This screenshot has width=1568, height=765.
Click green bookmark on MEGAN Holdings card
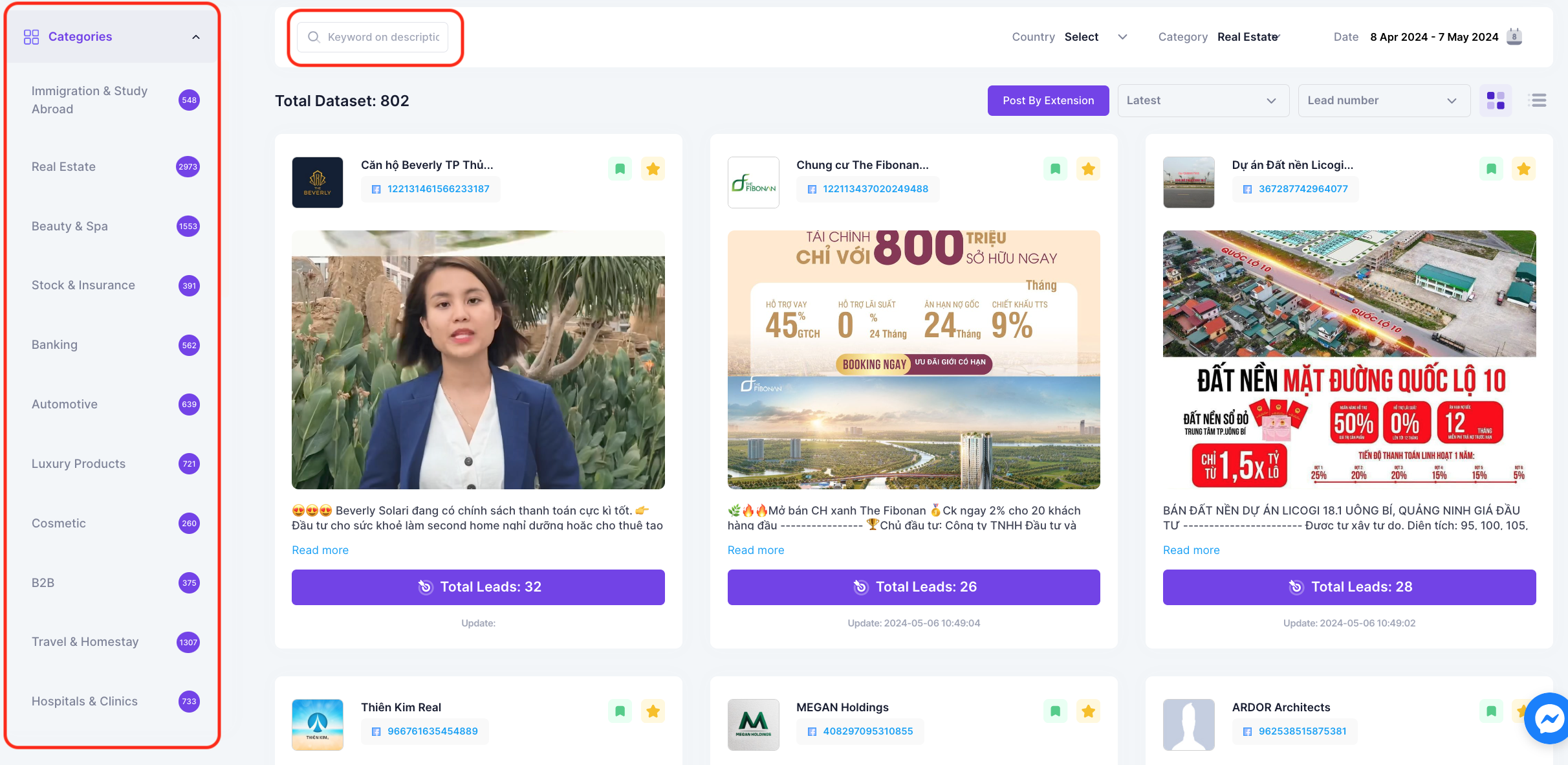(1055, 711)
